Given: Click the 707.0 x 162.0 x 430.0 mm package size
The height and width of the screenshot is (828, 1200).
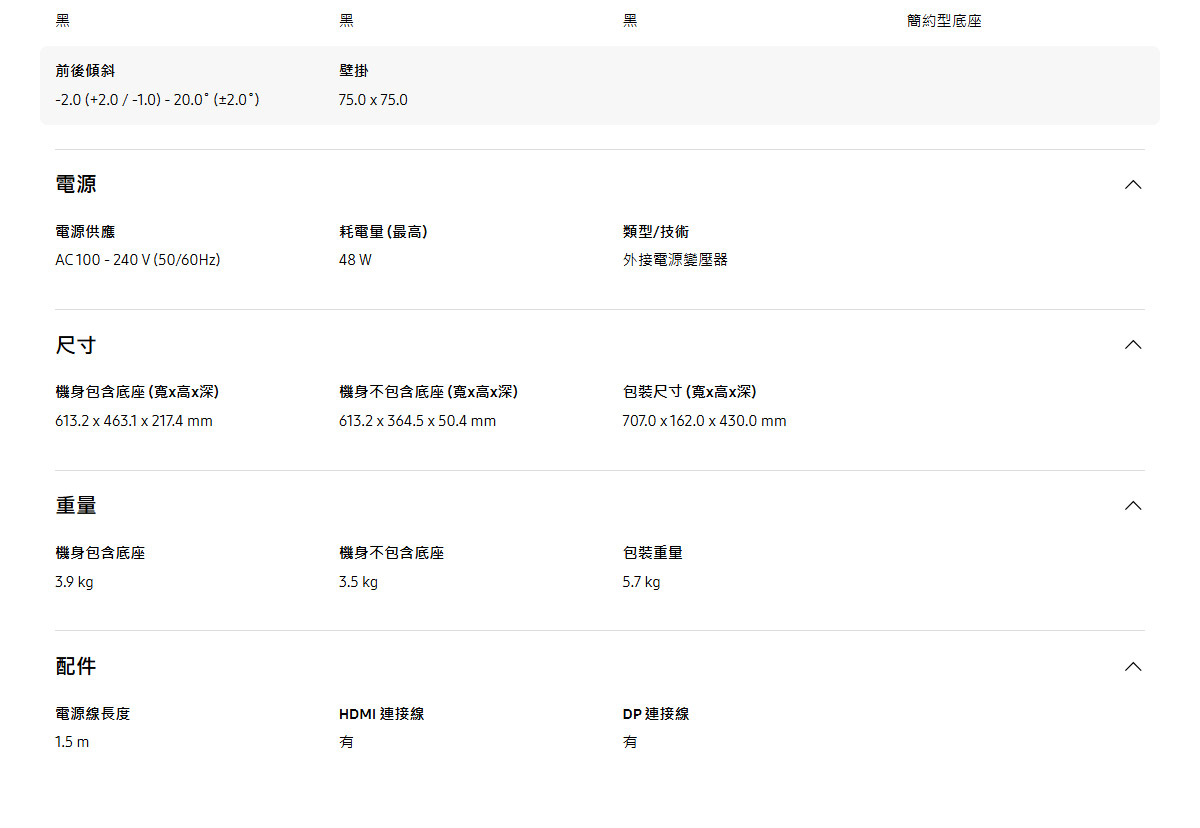Looking at the screenshot, I should (x=704, y=421).
